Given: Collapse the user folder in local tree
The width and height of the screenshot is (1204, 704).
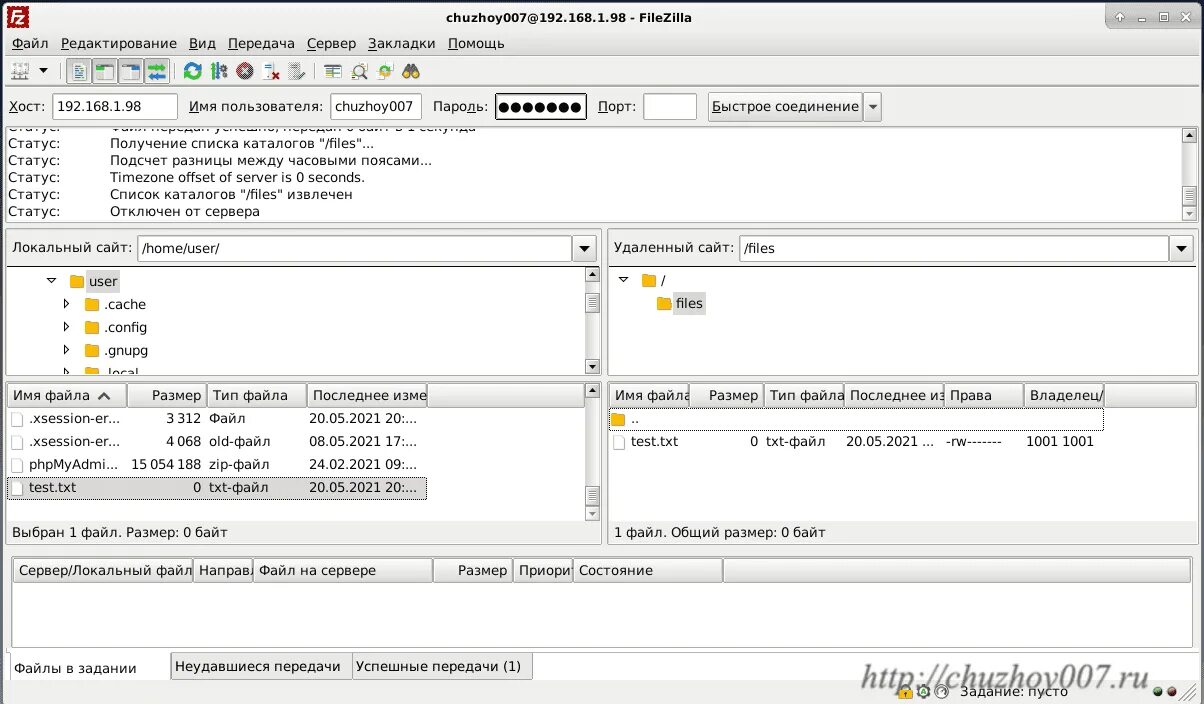Looking at the screenshot, I should tap(51, 281).
